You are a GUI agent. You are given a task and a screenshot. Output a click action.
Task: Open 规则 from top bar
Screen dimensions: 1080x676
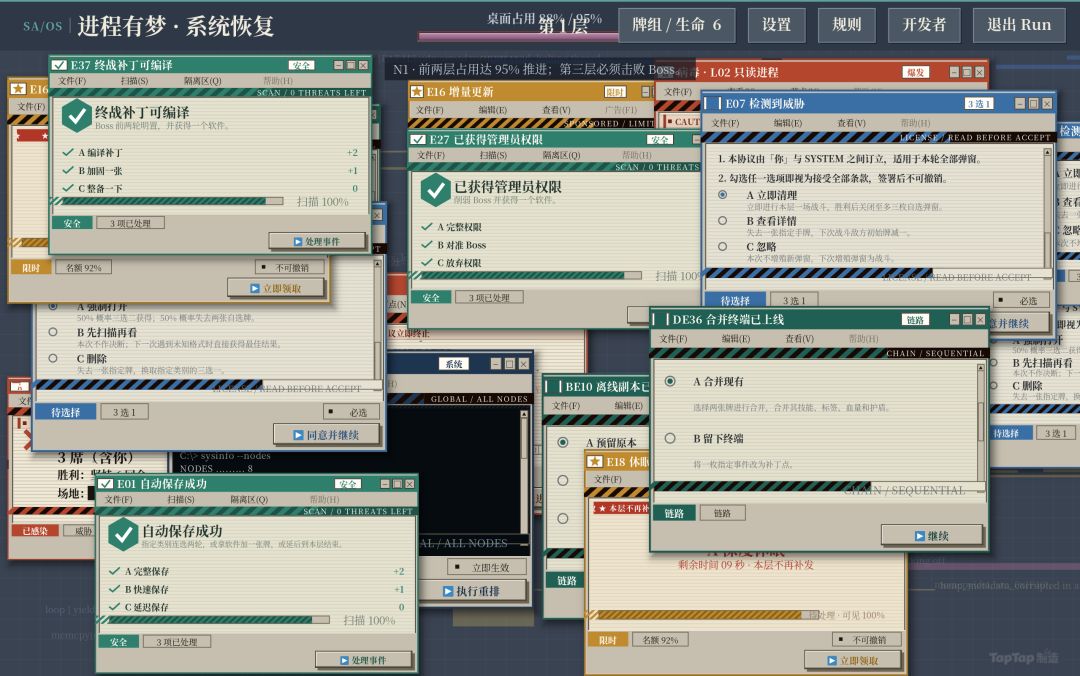point(847,25)
